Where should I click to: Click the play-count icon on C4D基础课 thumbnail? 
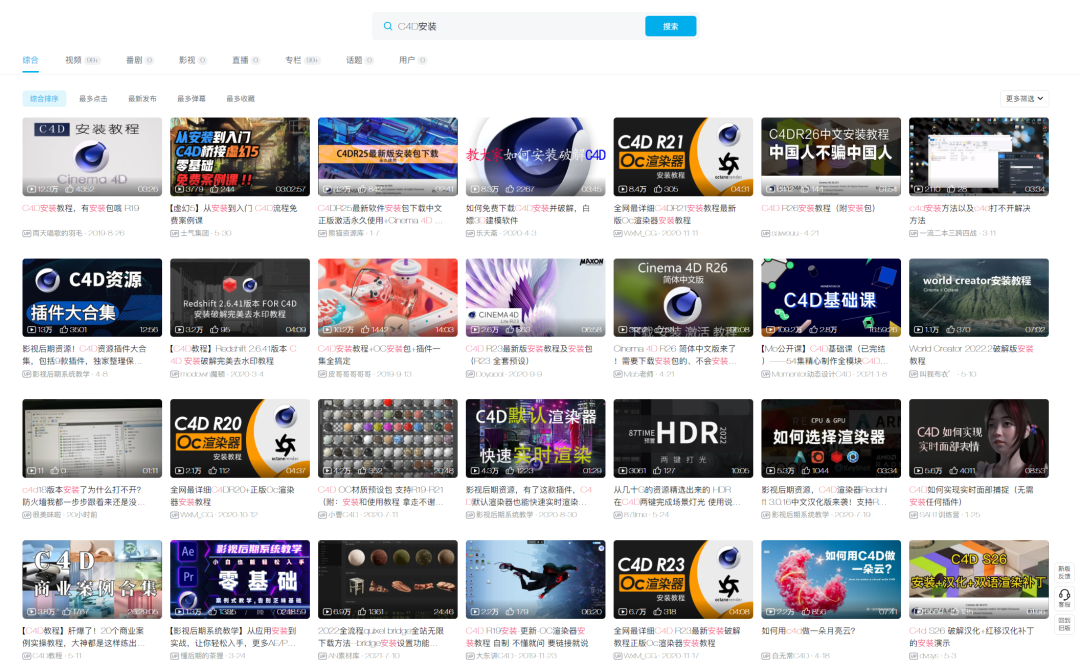[x=770, y=330]
